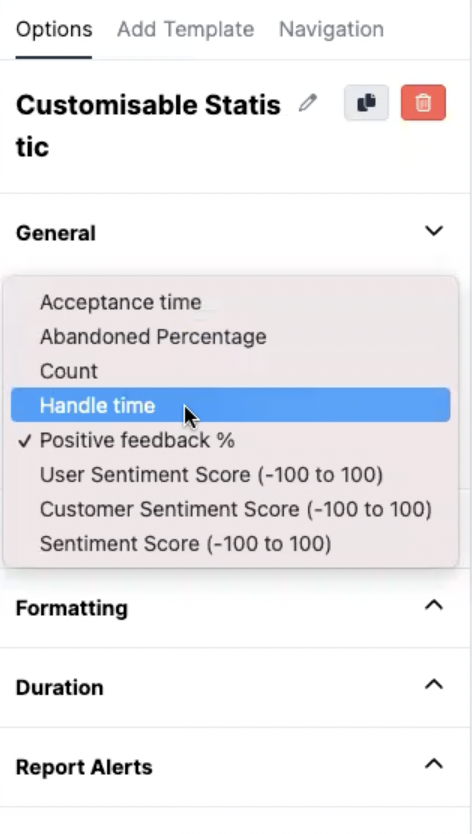
Task: Pick the Sentiment Score (-100 to 100) option
Action: (230, 544)
